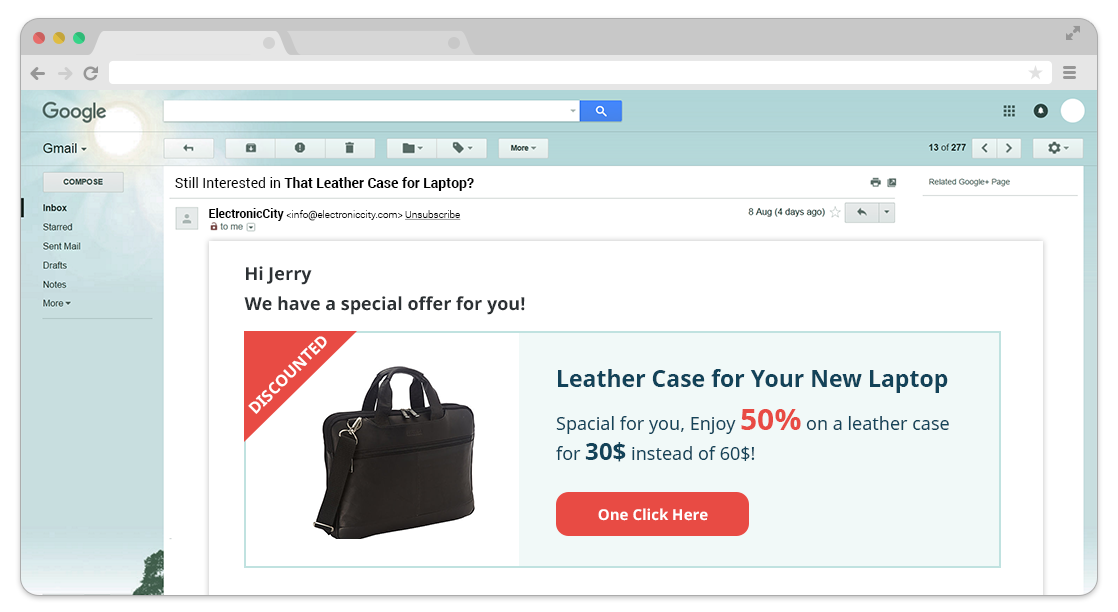Open the notifications bell icon
The width and height of the screenshot is (1118, 612).
[1041, 111]
